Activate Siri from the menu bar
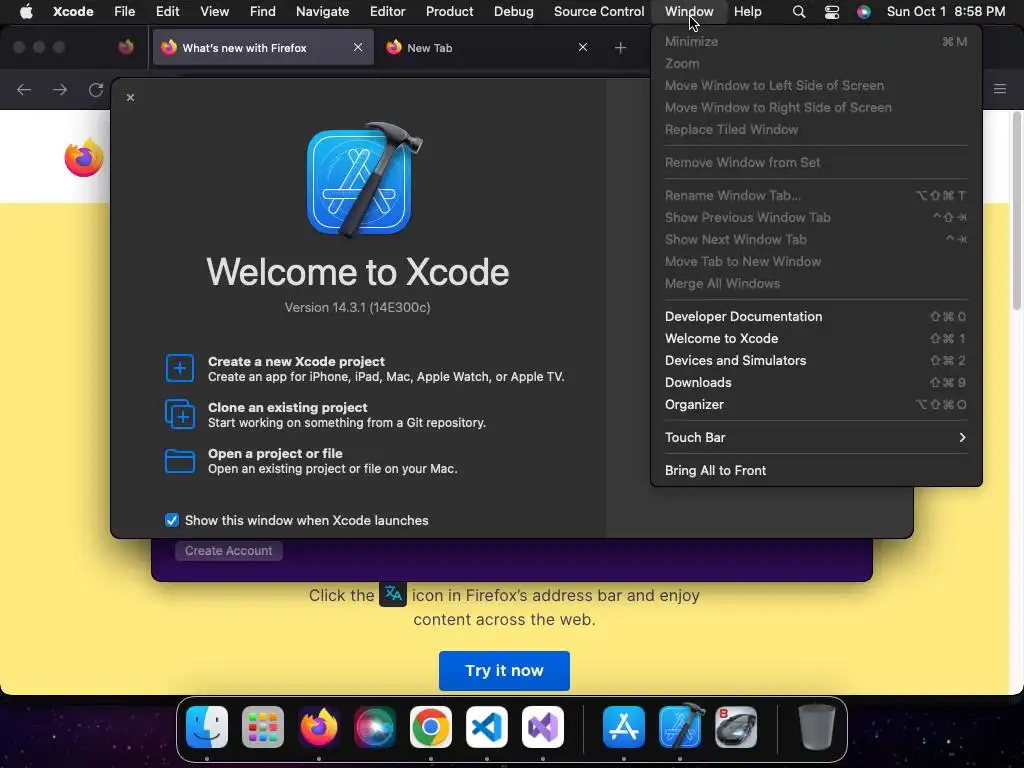This screenshot has height=768, width=1024. coord(863,12)
